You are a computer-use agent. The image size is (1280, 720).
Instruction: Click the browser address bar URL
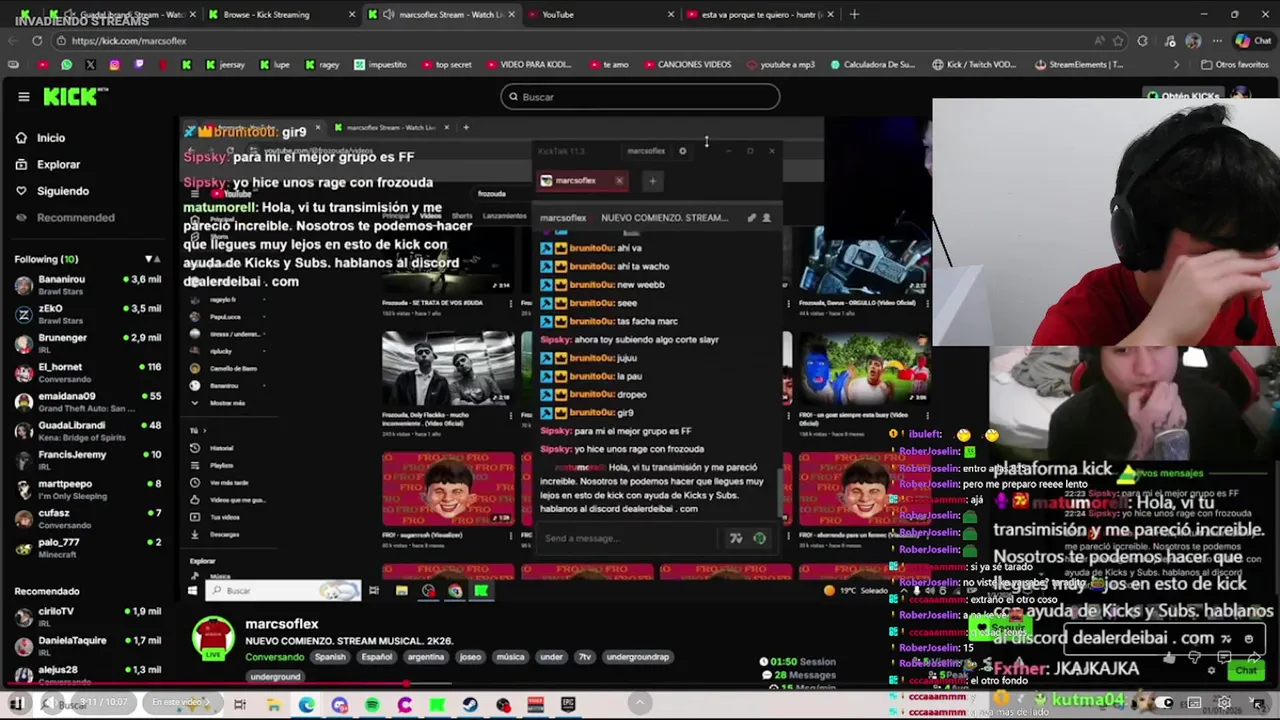pos(129,41)
